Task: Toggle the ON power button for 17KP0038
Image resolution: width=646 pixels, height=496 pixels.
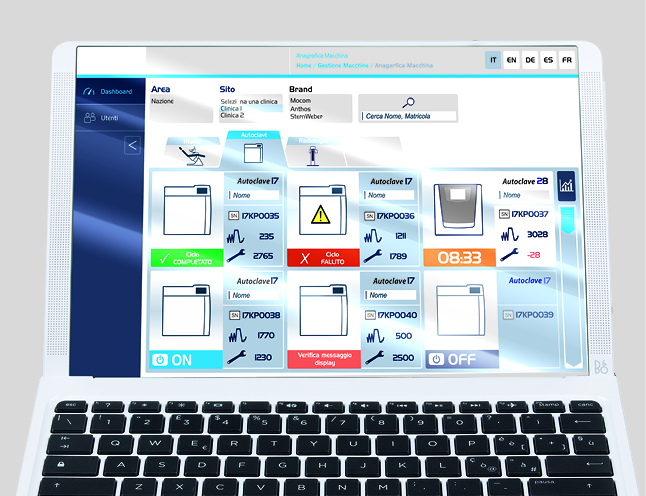Action: click(185, 359)
